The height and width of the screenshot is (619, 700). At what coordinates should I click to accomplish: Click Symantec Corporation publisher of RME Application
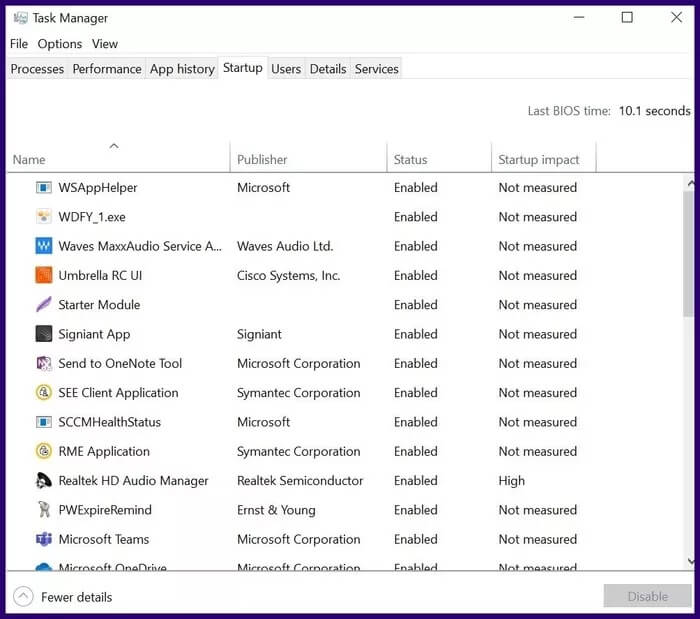(299, 451)
